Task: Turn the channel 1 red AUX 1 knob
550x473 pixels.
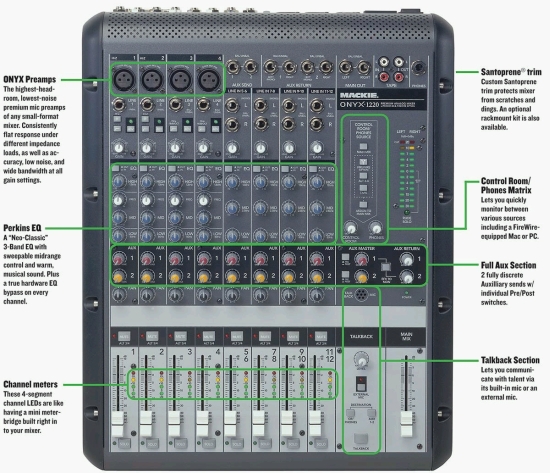Action: pyautogui.click(x=119, y=259)
